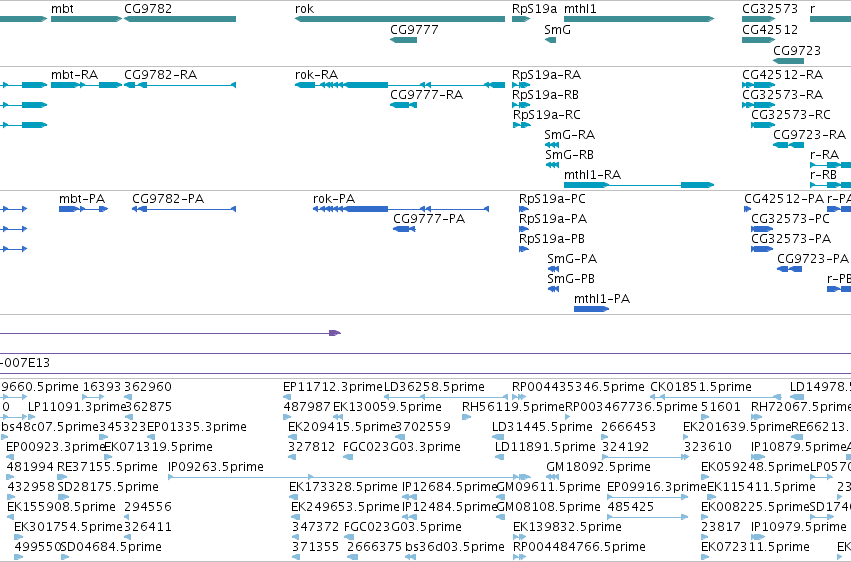Click EST LP11091.3prime
Image resolution: width=851 pixels, height=562 pixels.
click(77, 407)
